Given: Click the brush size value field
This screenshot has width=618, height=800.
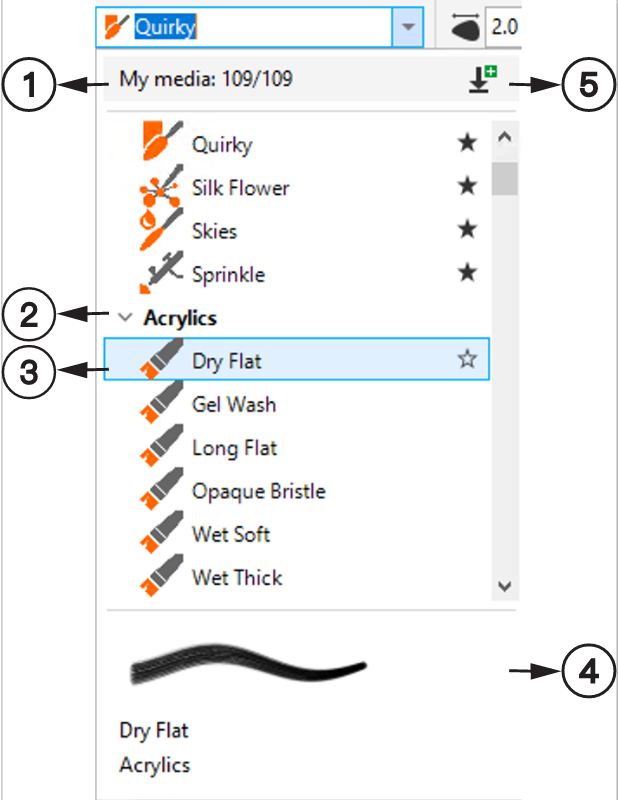Looking at the screenshot, I should click(x=503, y=27).
